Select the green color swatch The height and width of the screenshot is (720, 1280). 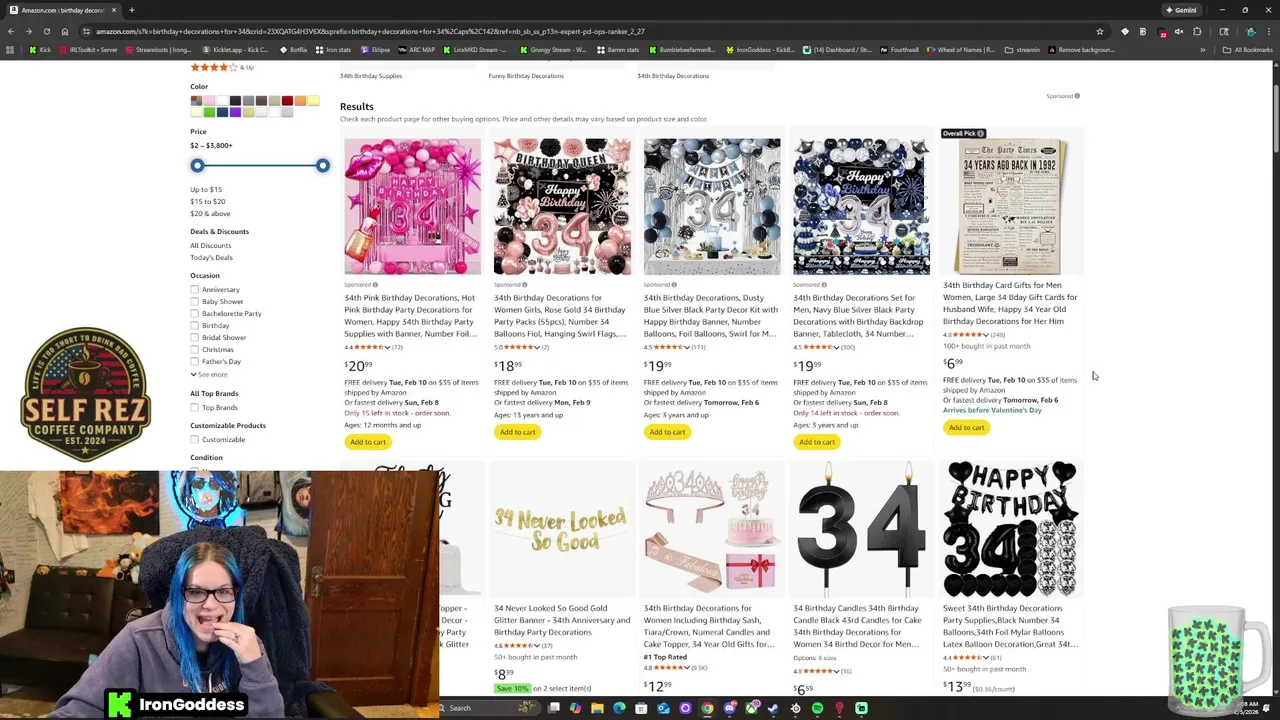[x=209, y=112]
